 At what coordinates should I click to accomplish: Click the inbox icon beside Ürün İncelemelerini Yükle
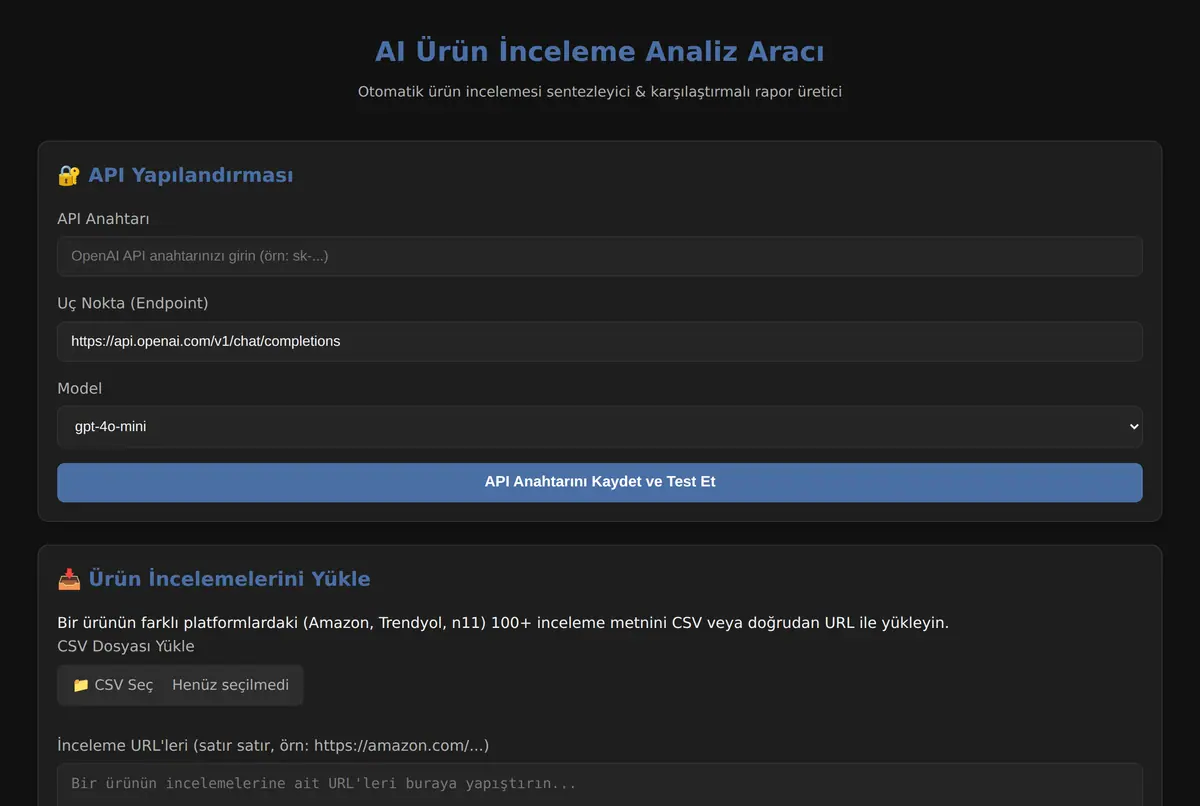[x=69, y=579]
